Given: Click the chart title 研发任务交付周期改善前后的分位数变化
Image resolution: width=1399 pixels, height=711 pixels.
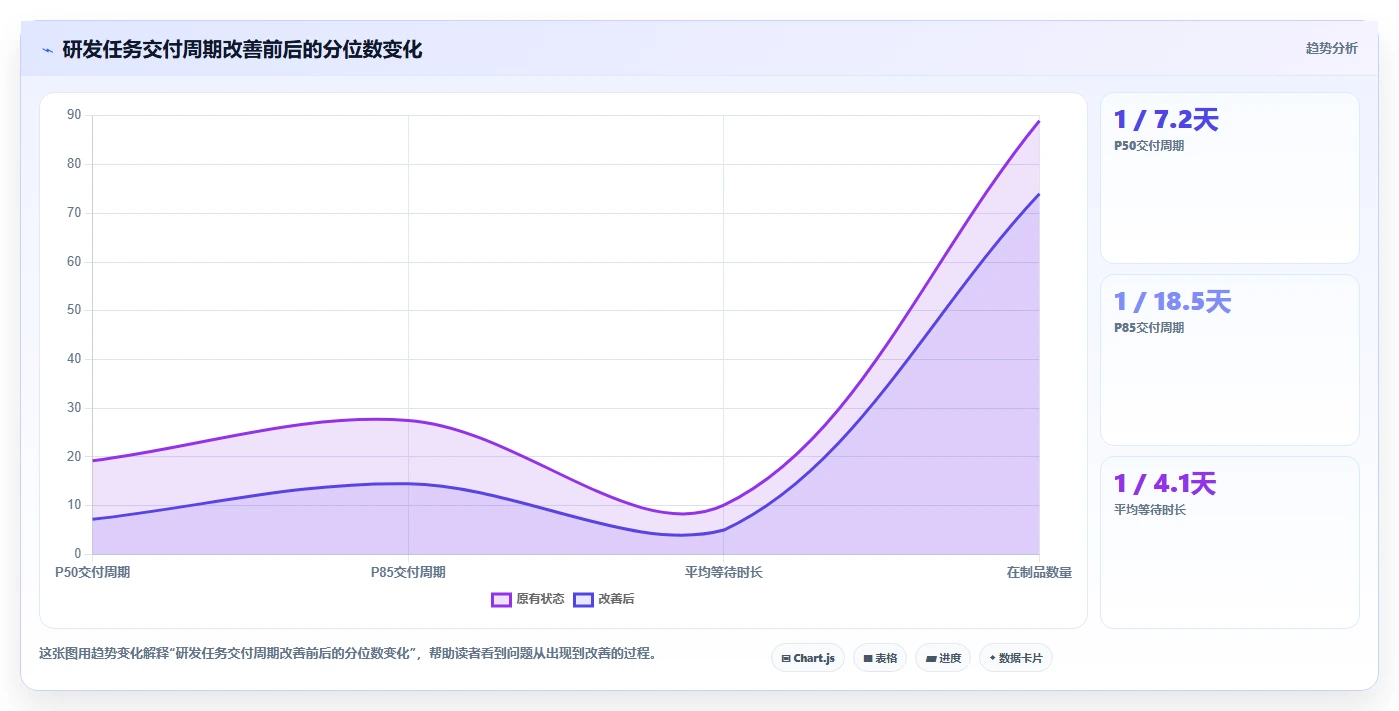Looking at the screenshot, I should [242, 49].
